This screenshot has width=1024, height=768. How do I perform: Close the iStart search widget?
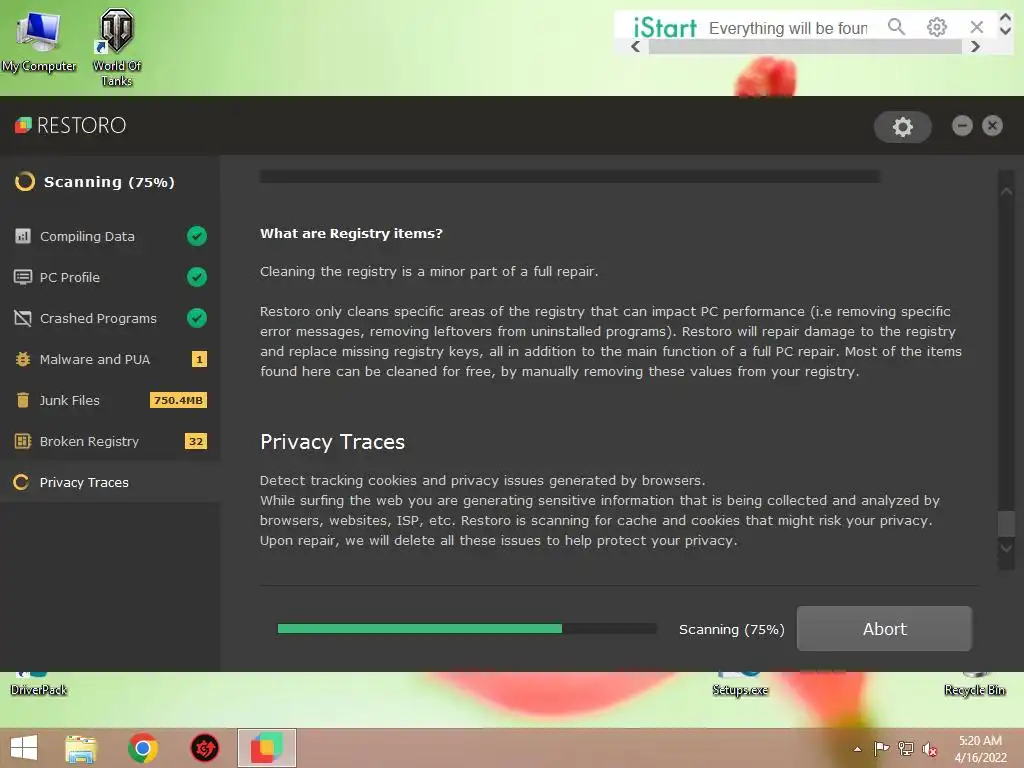coord(976,27)
